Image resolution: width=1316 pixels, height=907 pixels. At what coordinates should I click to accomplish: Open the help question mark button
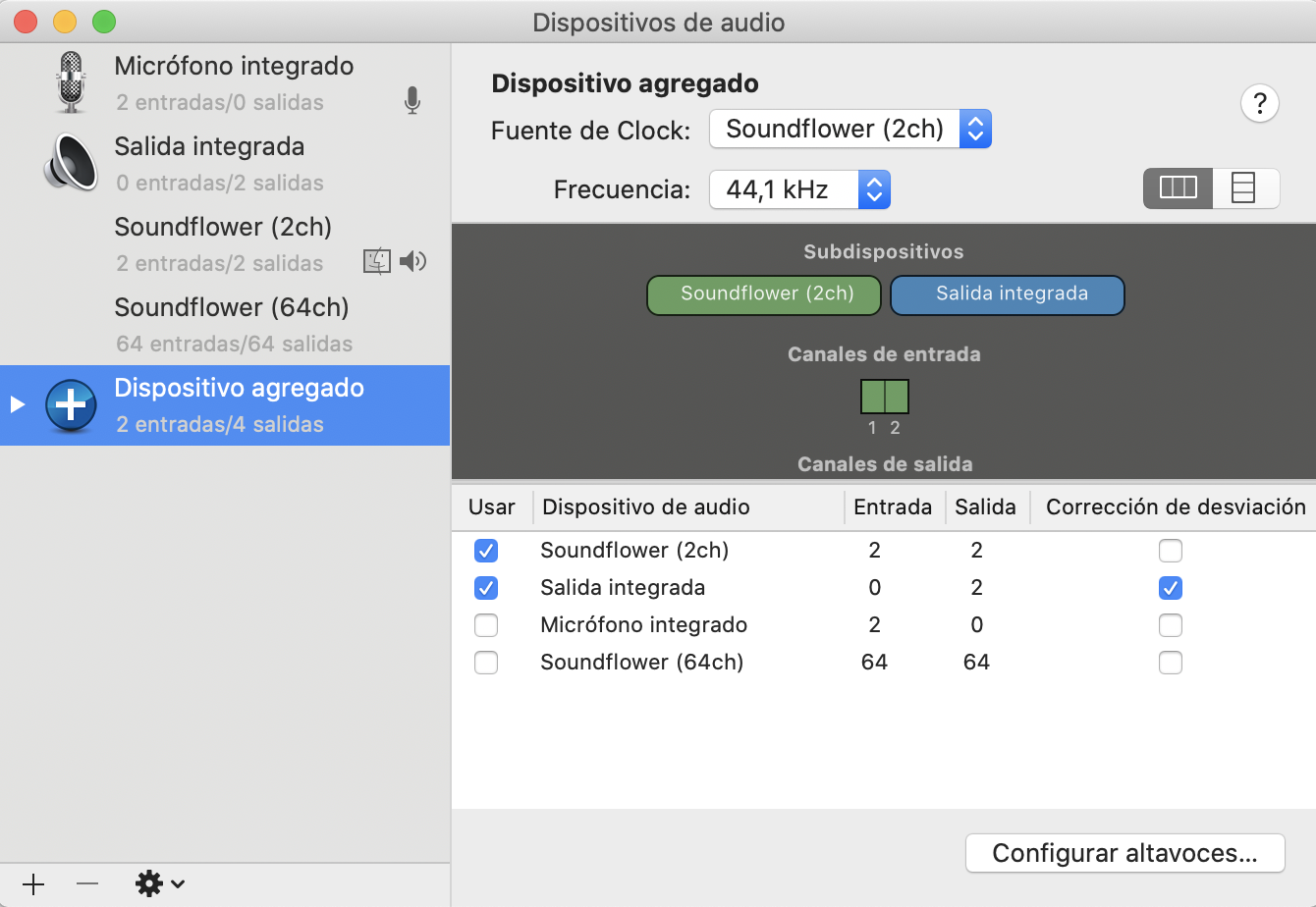coord(1260,102)
